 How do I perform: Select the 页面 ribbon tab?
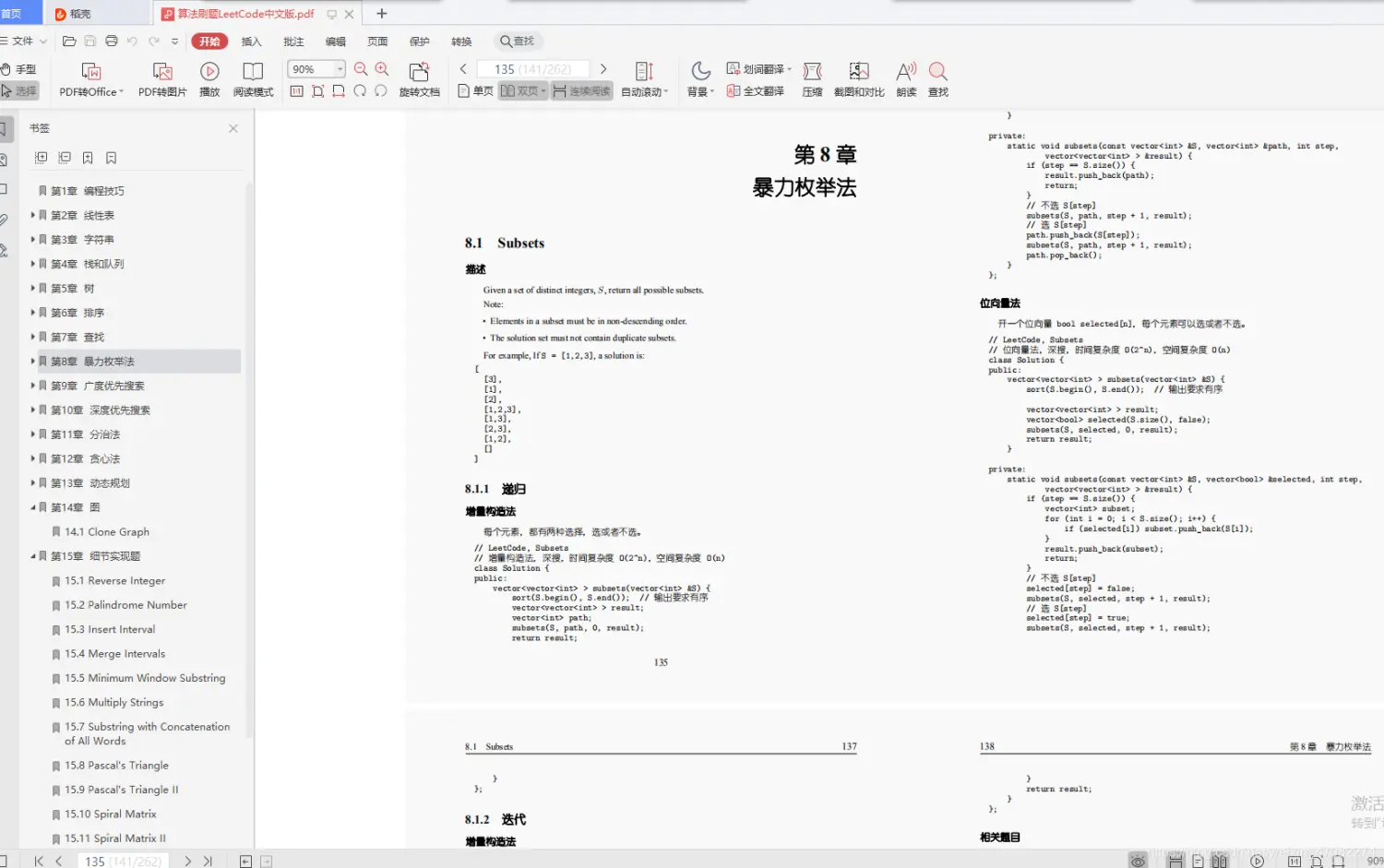[377, 42]
